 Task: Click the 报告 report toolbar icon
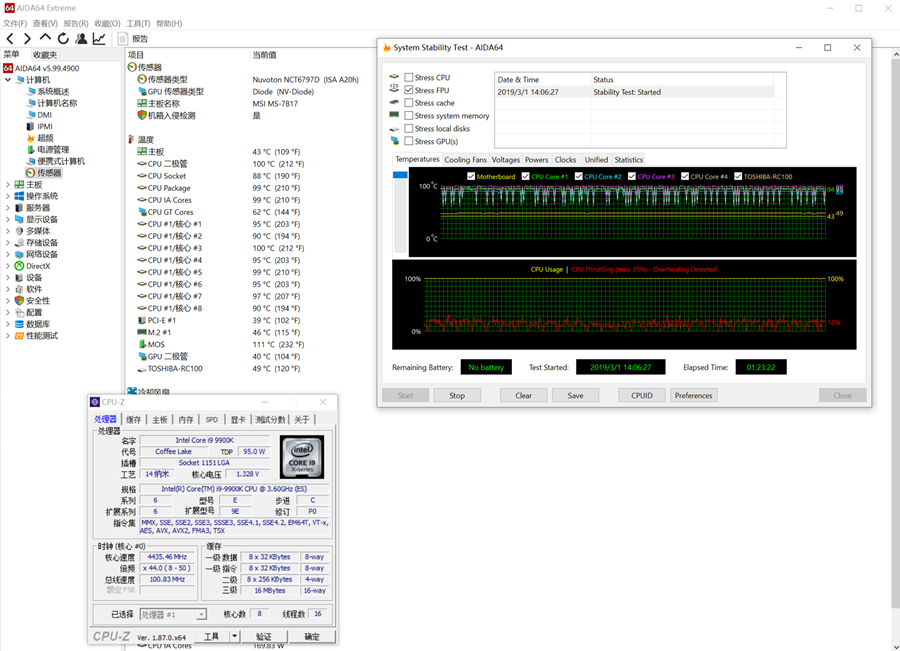click(x=134, y=39)
